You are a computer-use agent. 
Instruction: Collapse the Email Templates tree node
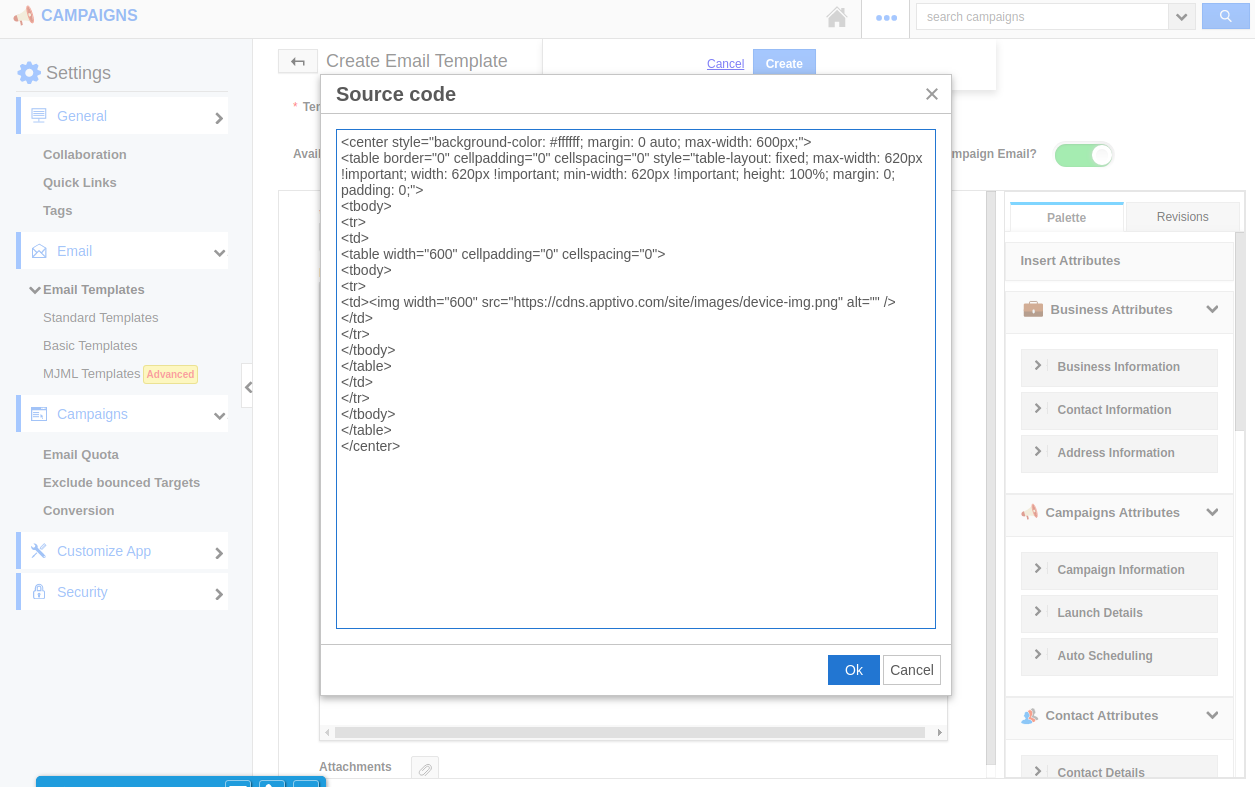point(35,290)
